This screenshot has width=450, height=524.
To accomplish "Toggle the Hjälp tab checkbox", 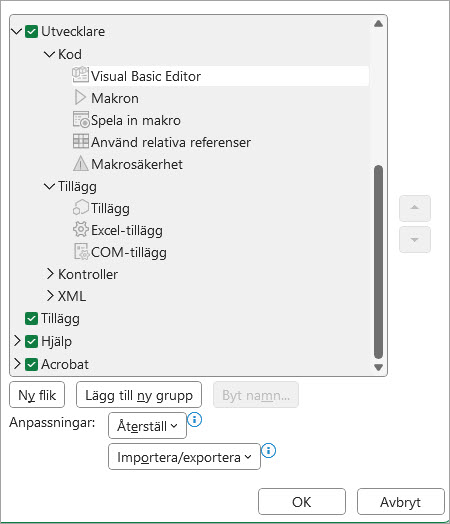I will [x=31, y=341].
